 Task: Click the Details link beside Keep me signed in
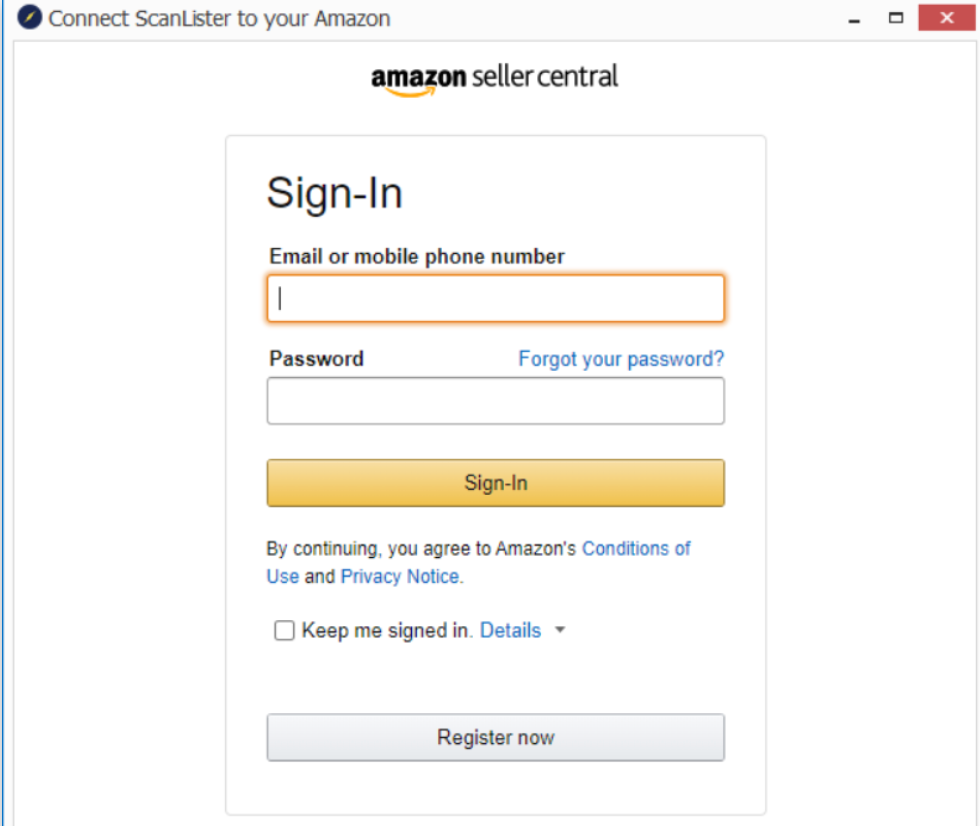(510, 631)
